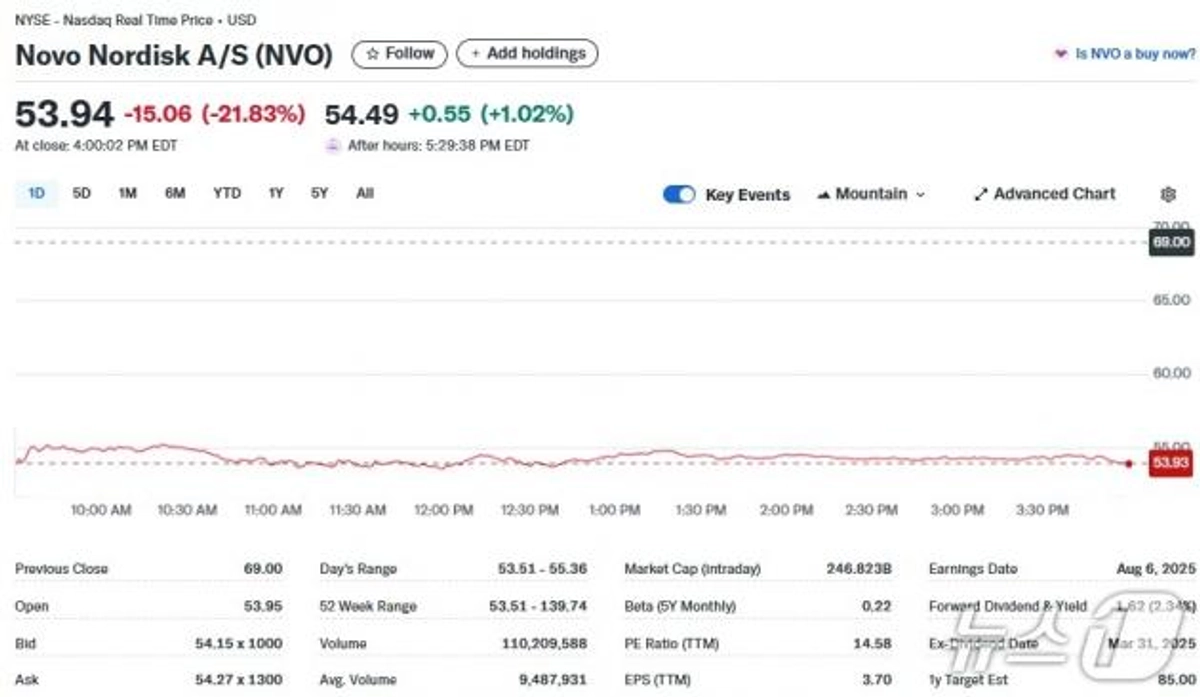Click the Follow button
This screenshot has width=1200, height=697.
coord(399,54)
